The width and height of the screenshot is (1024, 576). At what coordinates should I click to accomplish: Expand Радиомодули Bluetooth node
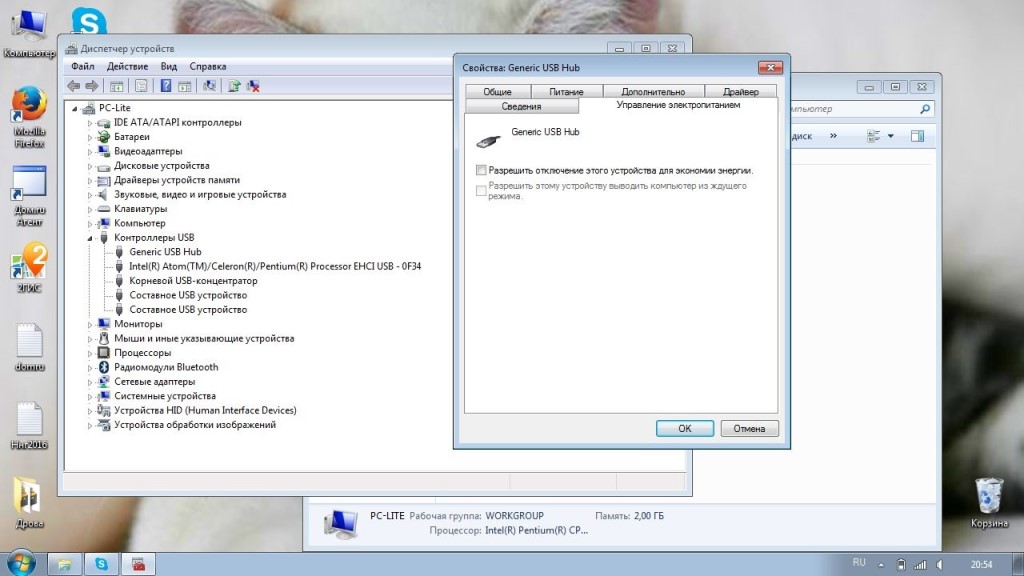pyautogui.click(x=90, y=368)
